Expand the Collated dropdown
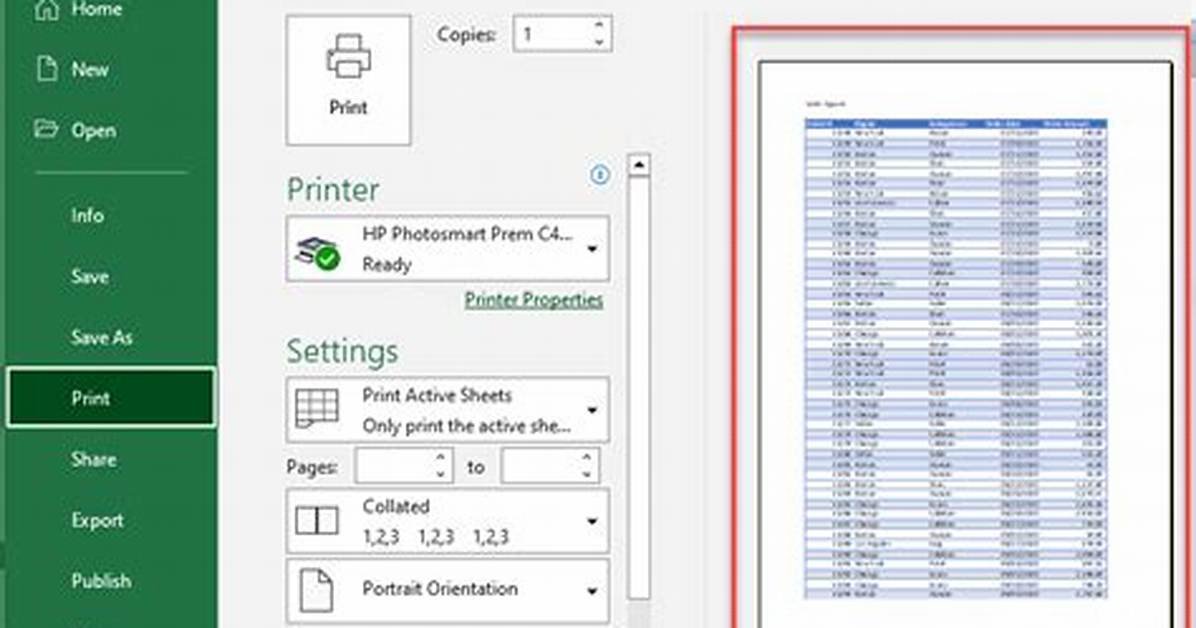The width and height of the screenshot is (1196, 628). [592, 521]
